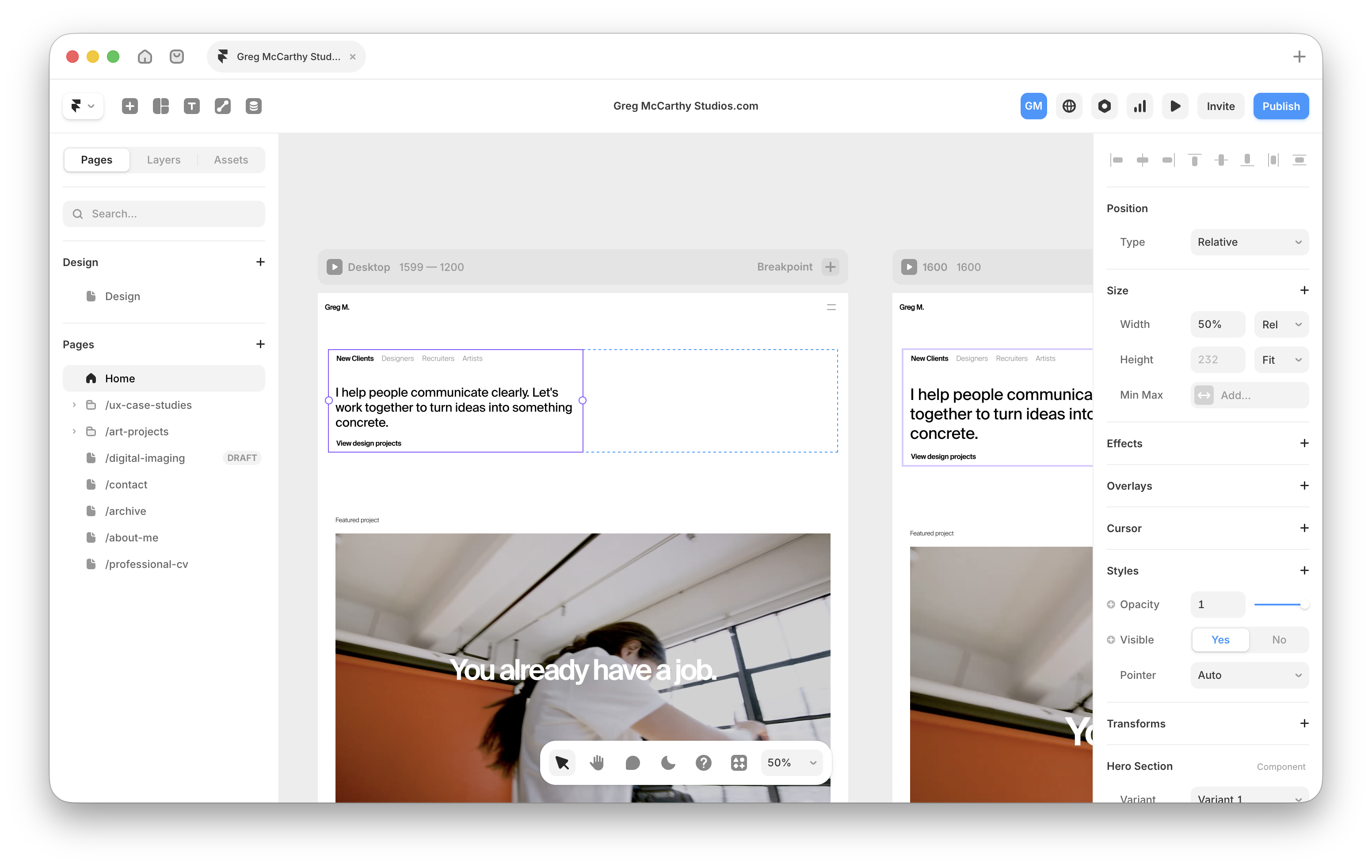Select the cursor pointer tool
The image size is (1372, 868).
point(562,762)
